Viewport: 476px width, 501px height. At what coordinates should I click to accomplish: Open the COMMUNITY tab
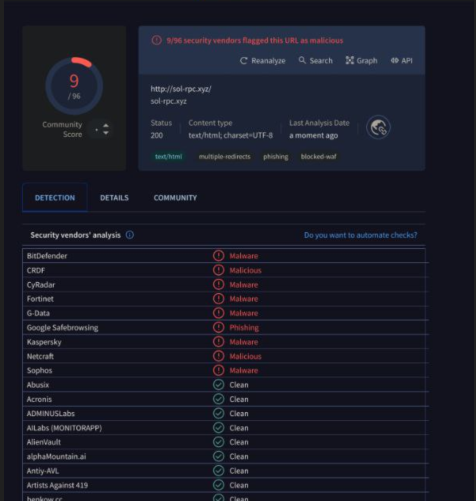point(175,198)
